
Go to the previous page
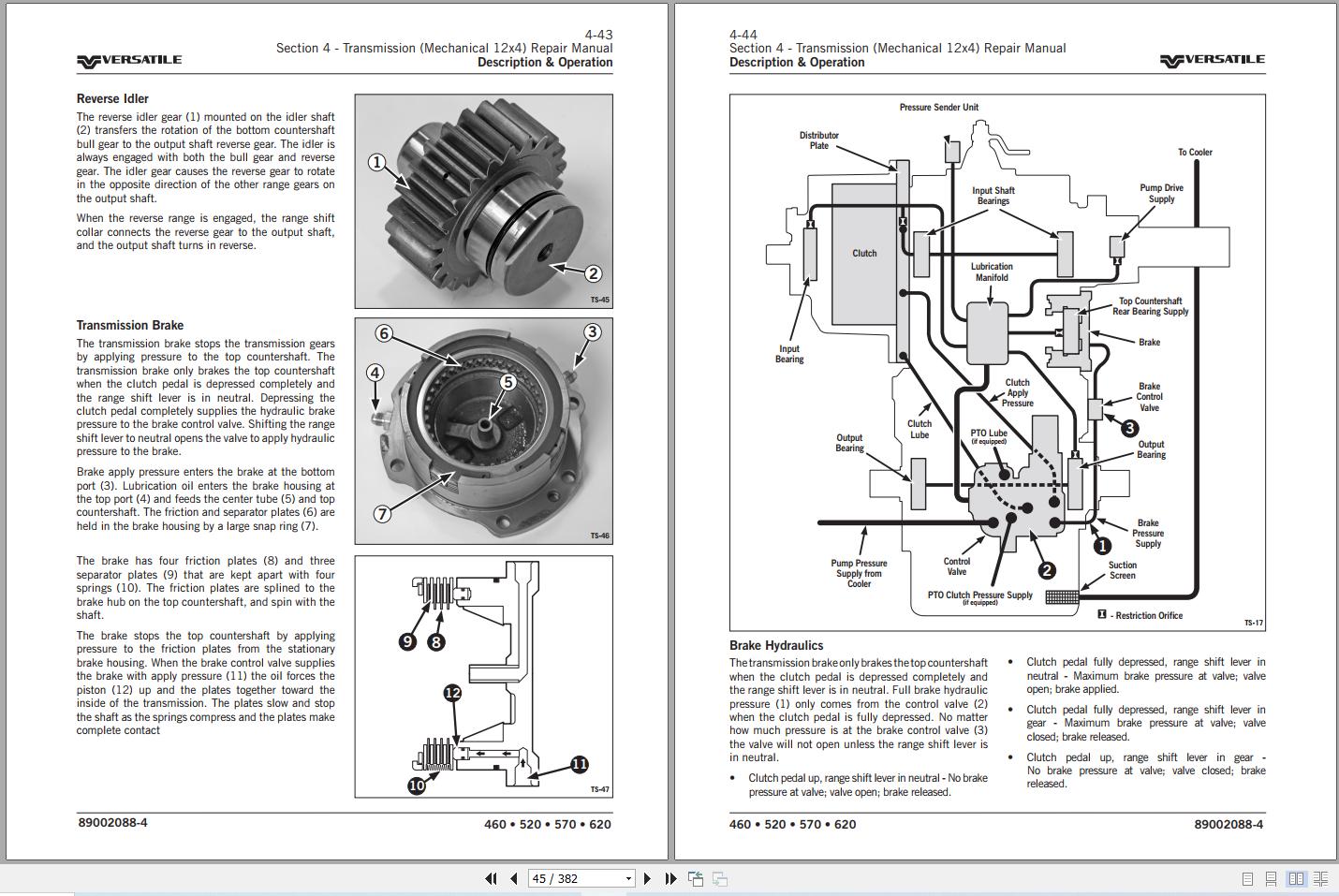(513, 878)
